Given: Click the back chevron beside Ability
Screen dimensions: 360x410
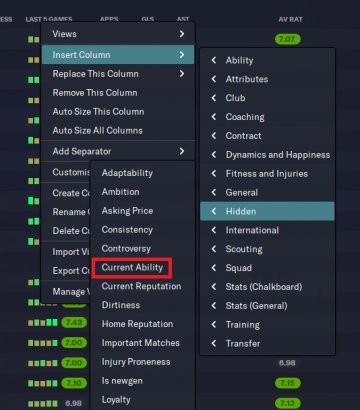Looking at the screenshot, I should tap(214, 60).
